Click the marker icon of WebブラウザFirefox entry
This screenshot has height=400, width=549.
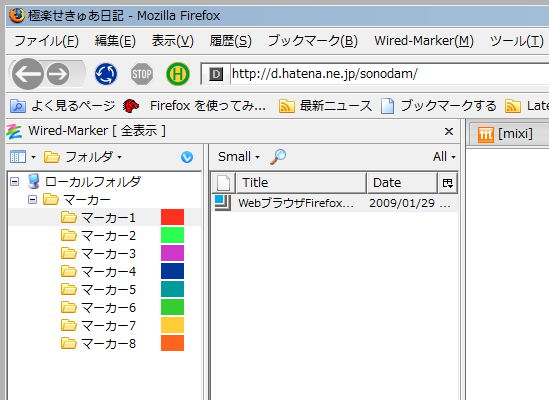pyautogui.click(x=223, y=203)
